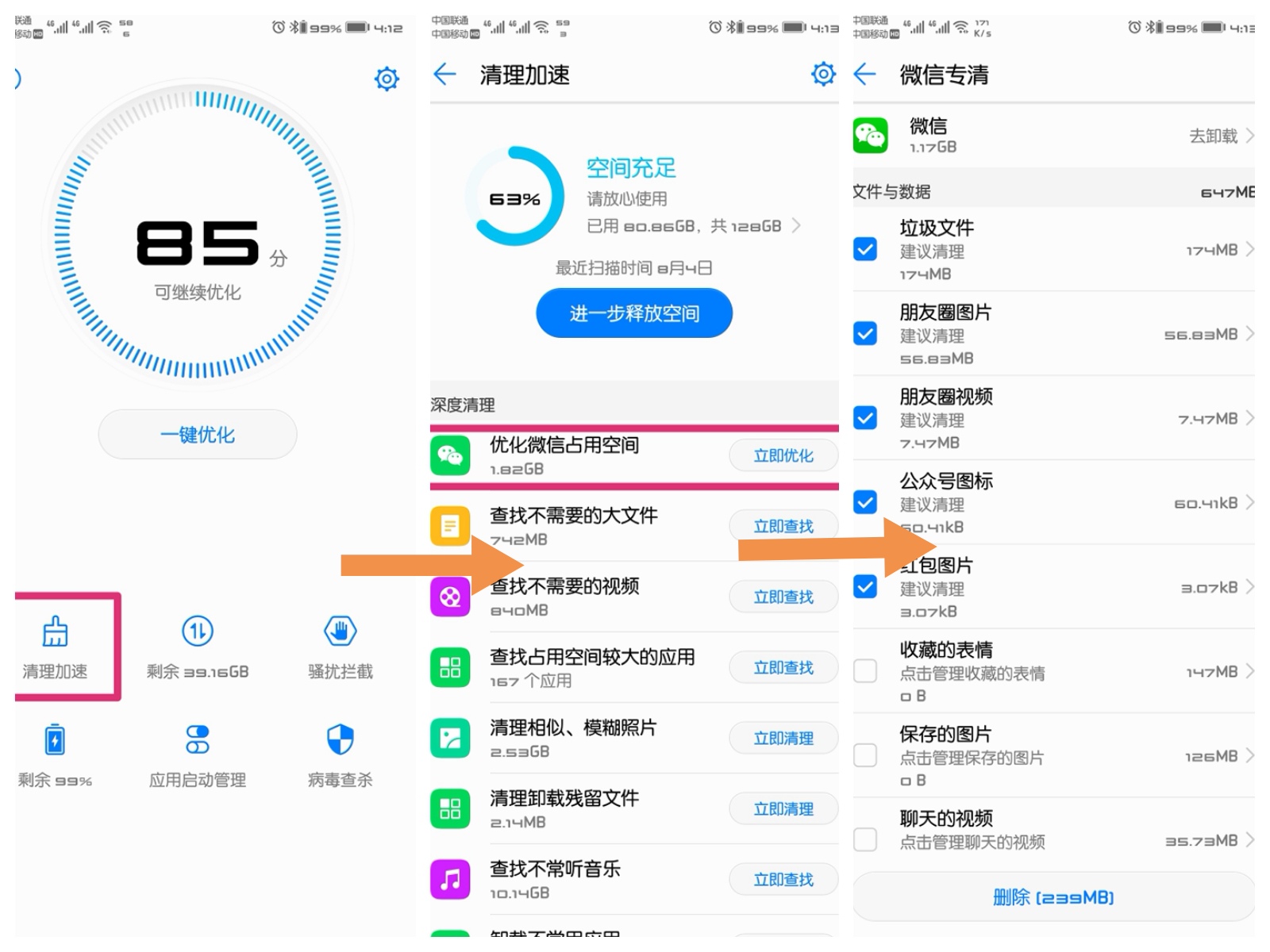Screen dimensions: 1270x952
Task: Tap 进一步释放空间 button
Action: pyautogui.click(x=634, y=313)
